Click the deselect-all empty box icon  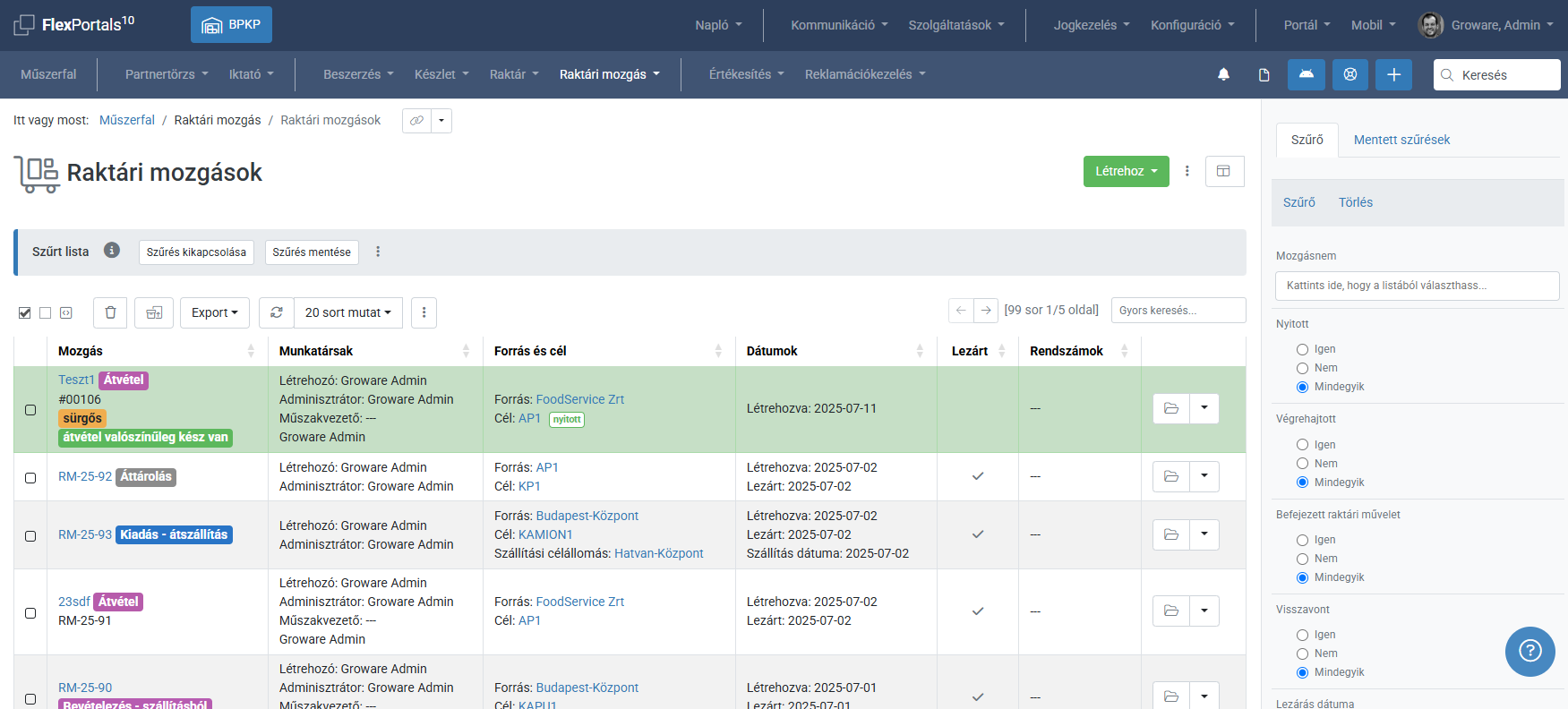(x=45, y=312)
